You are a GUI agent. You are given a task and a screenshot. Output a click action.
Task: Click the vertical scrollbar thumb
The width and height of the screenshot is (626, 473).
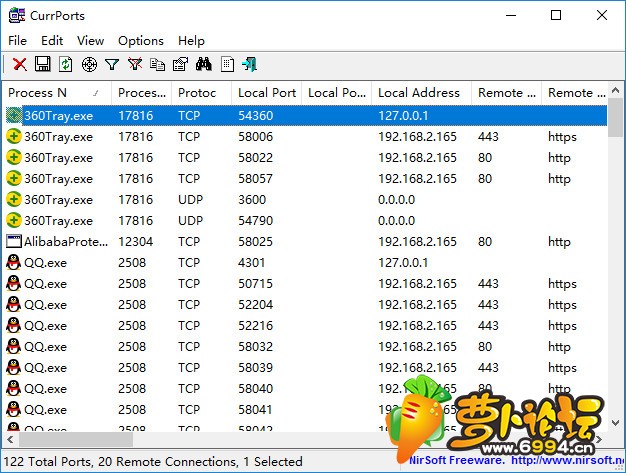[616, 118]
